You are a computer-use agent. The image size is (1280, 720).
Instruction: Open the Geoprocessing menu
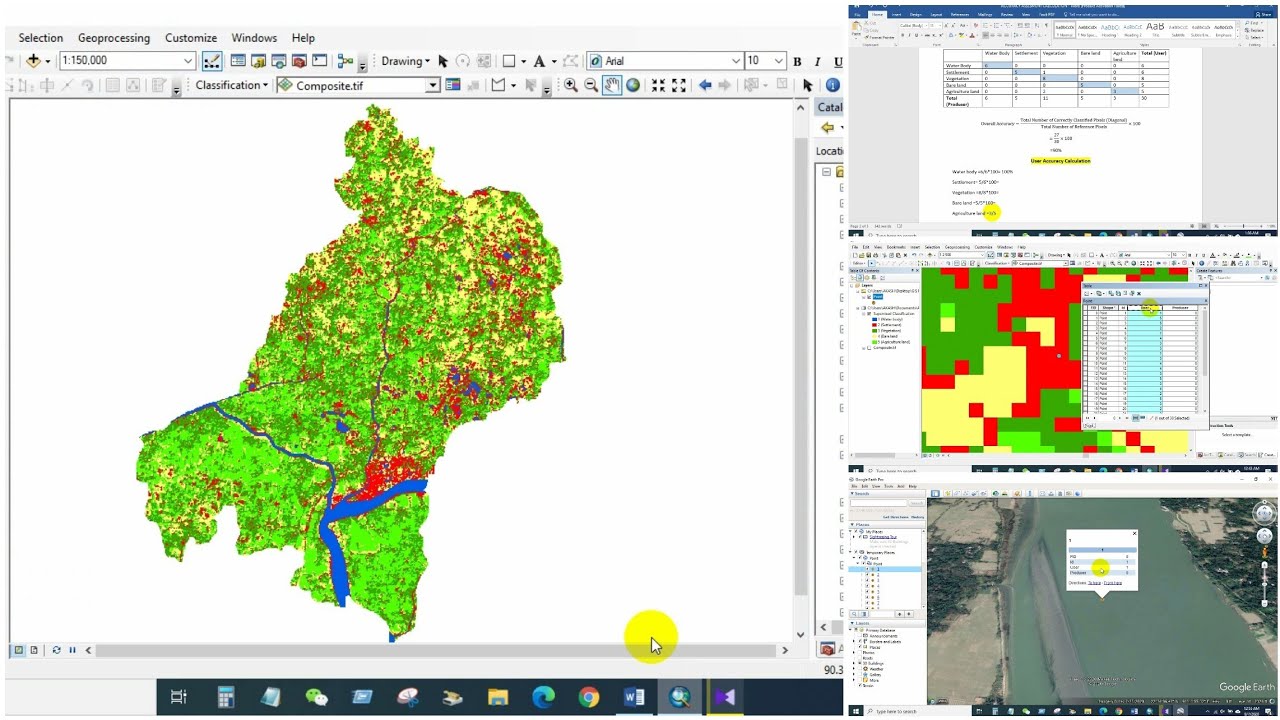pos(114,38)
